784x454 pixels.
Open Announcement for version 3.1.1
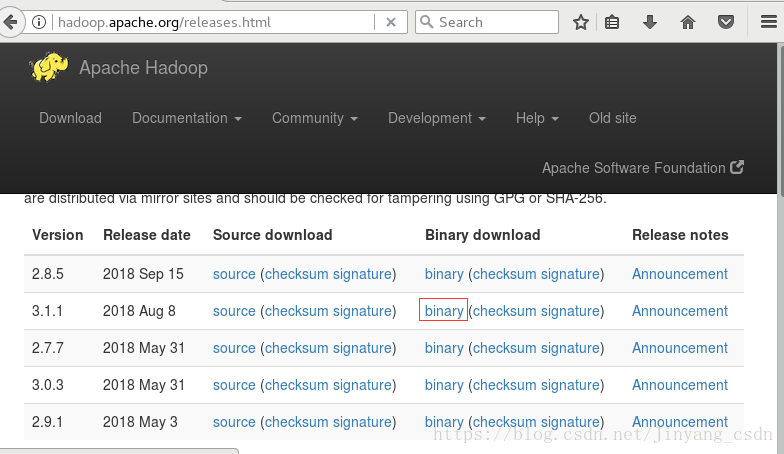680,311
